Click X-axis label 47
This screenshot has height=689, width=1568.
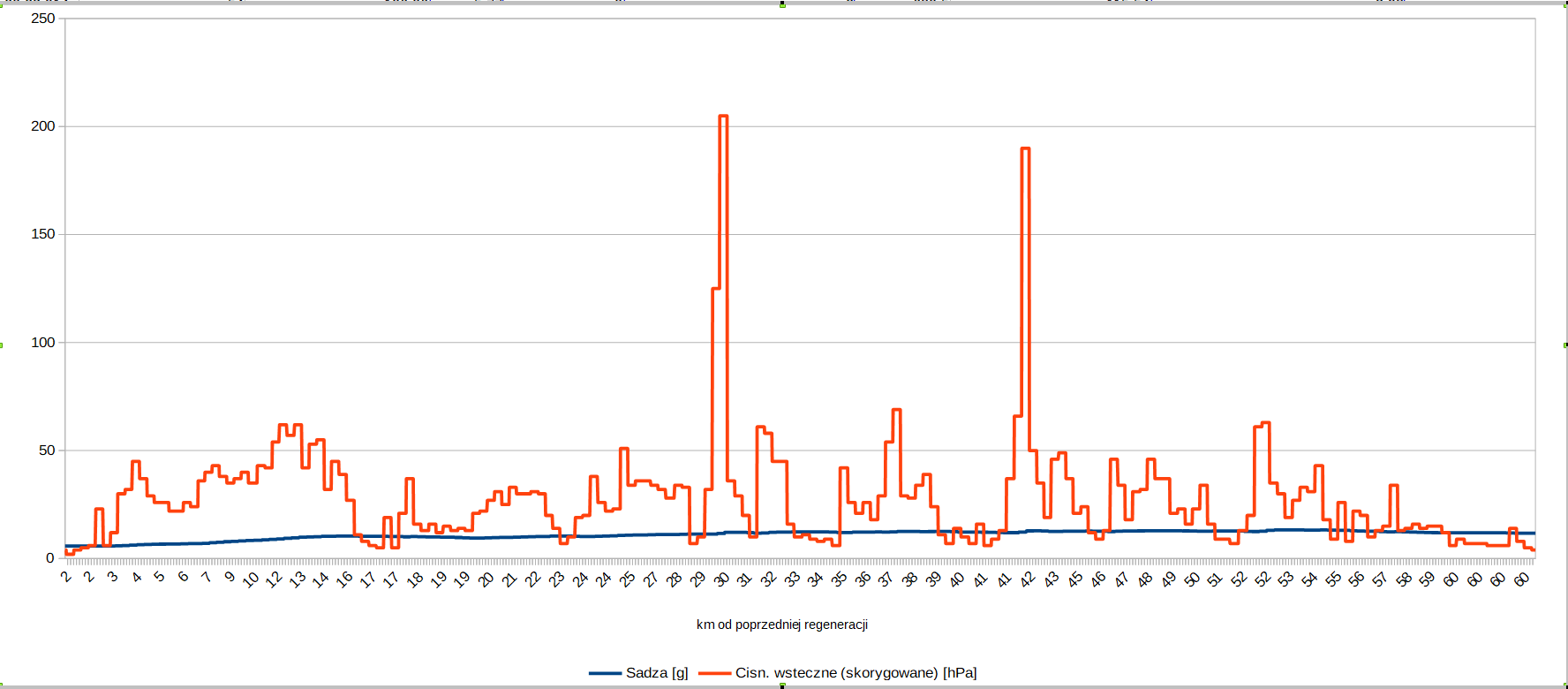click(x=1121, y=579)
